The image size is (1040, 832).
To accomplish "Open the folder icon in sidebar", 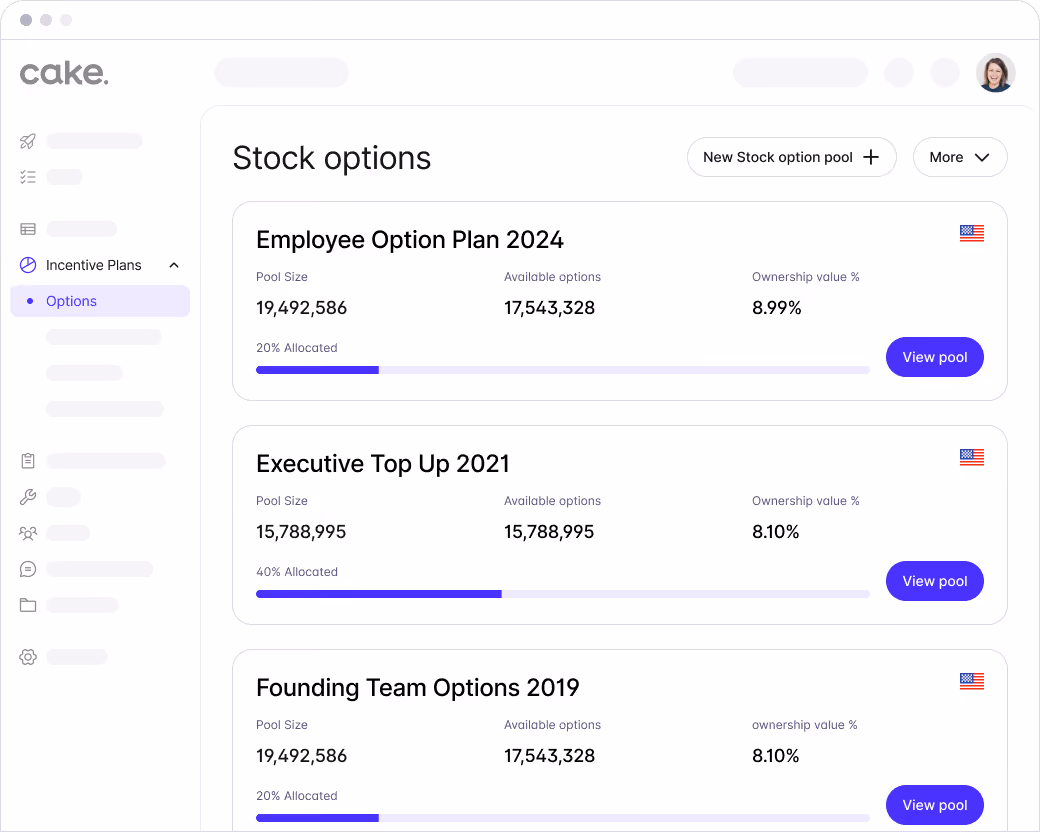I will pyautogui.click(x=28, y=605).
